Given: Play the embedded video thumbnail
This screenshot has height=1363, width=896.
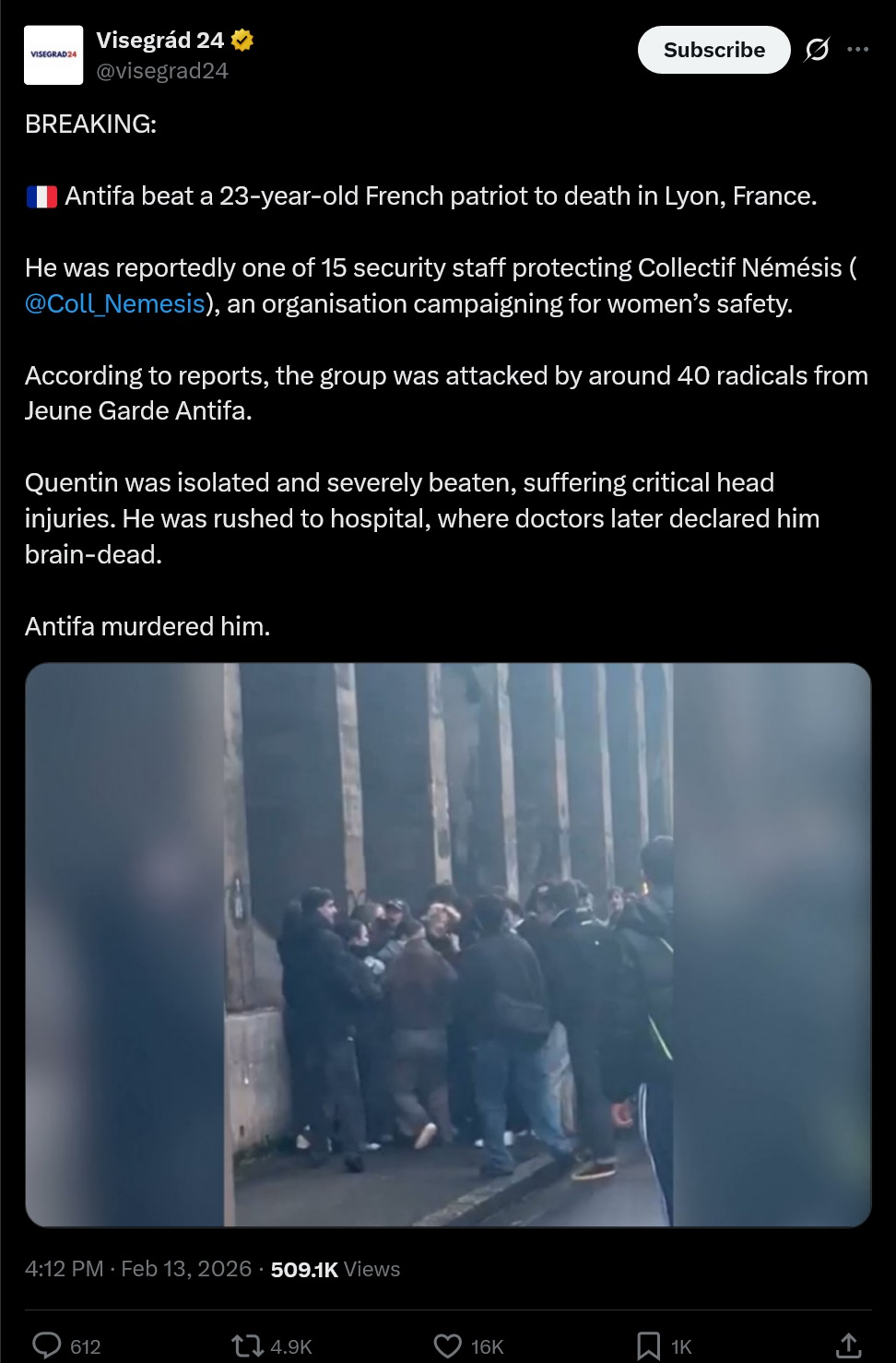Looking at the screenshot, I should pyautogui.click(x=448, y=945).
